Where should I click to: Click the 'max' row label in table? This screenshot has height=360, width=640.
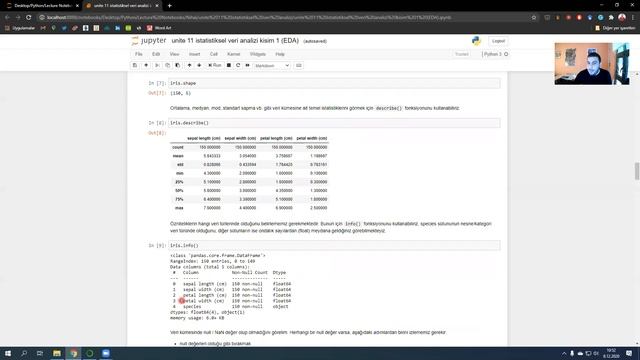[179, 208]
